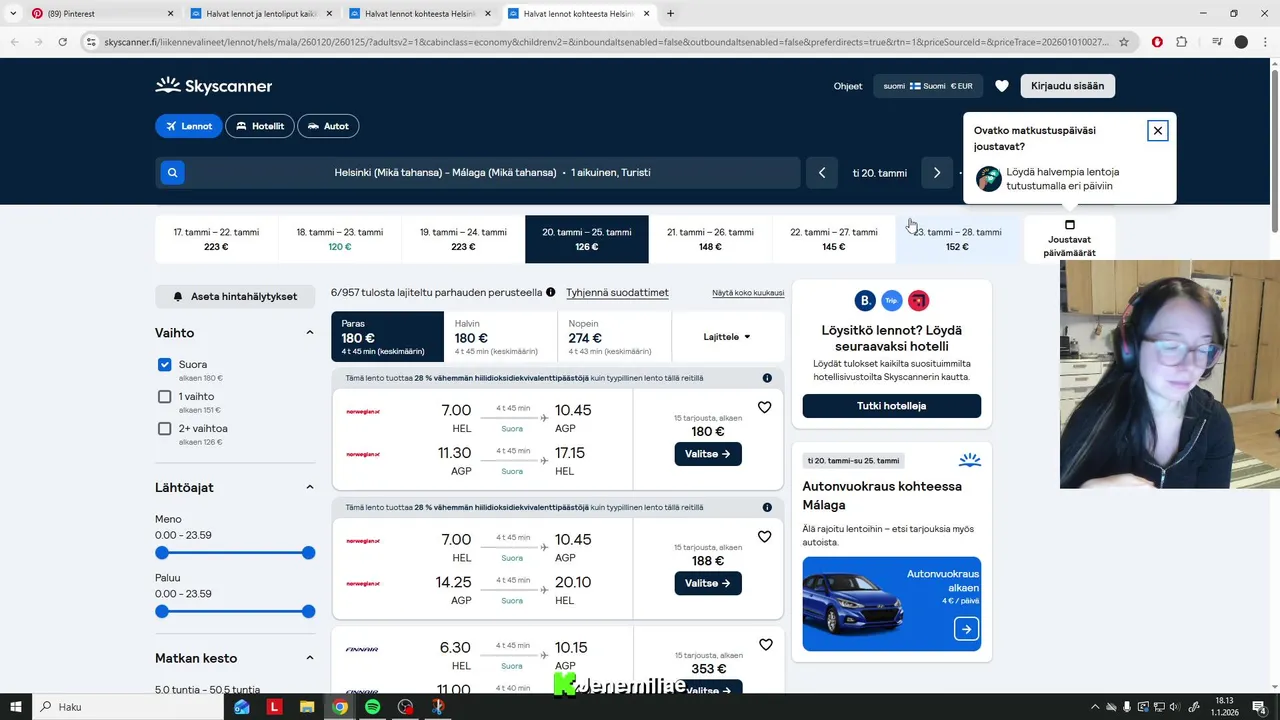The height and width of the screenshot is (720, 1280).
Task: Click Tutki hotelleja button
Action: click(x=891, y=406)
